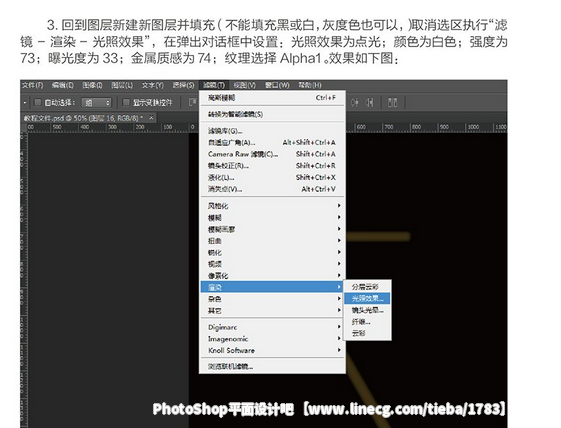Expand the Knoll Software submenu
This screenshot has height=428, width=561.
point(272,350)
